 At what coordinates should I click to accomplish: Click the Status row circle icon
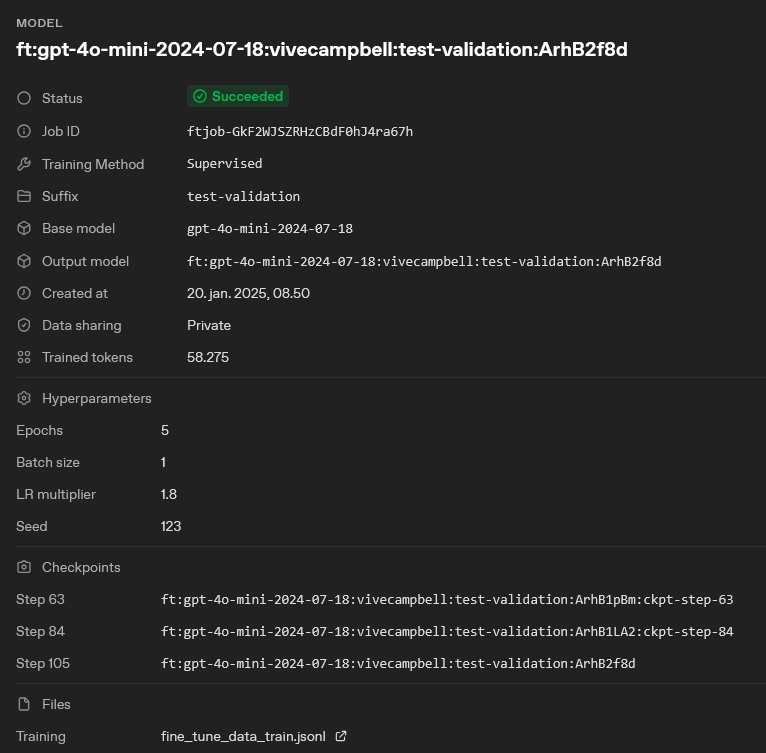click(24, 98)
